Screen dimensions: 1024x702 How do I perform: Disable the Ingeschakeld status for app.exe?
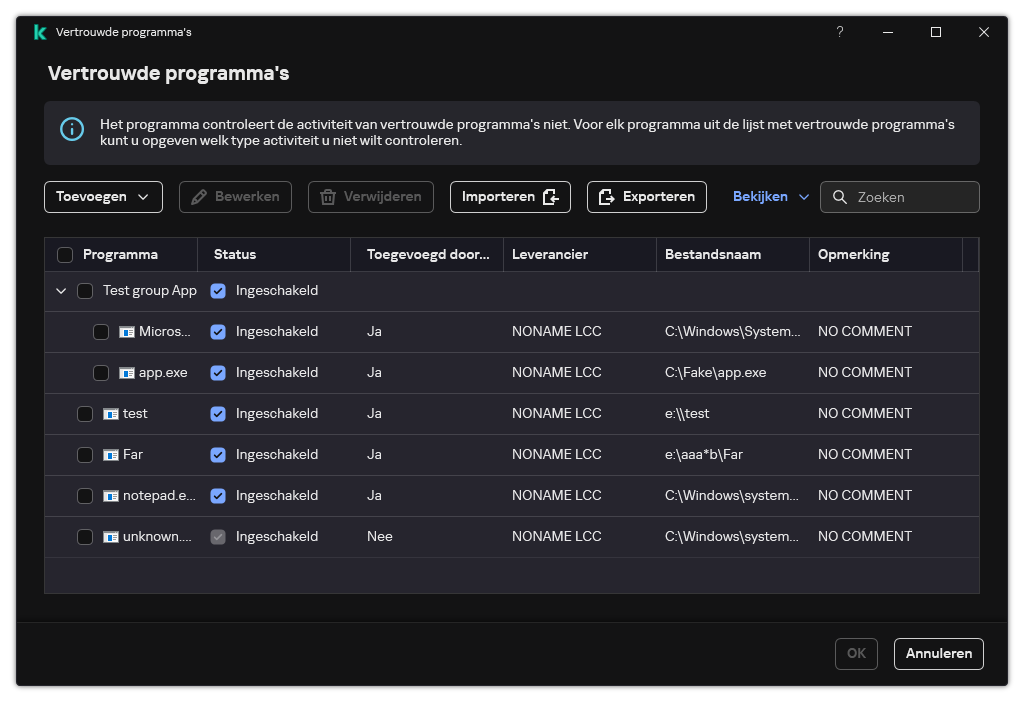[x=218, y=373]
